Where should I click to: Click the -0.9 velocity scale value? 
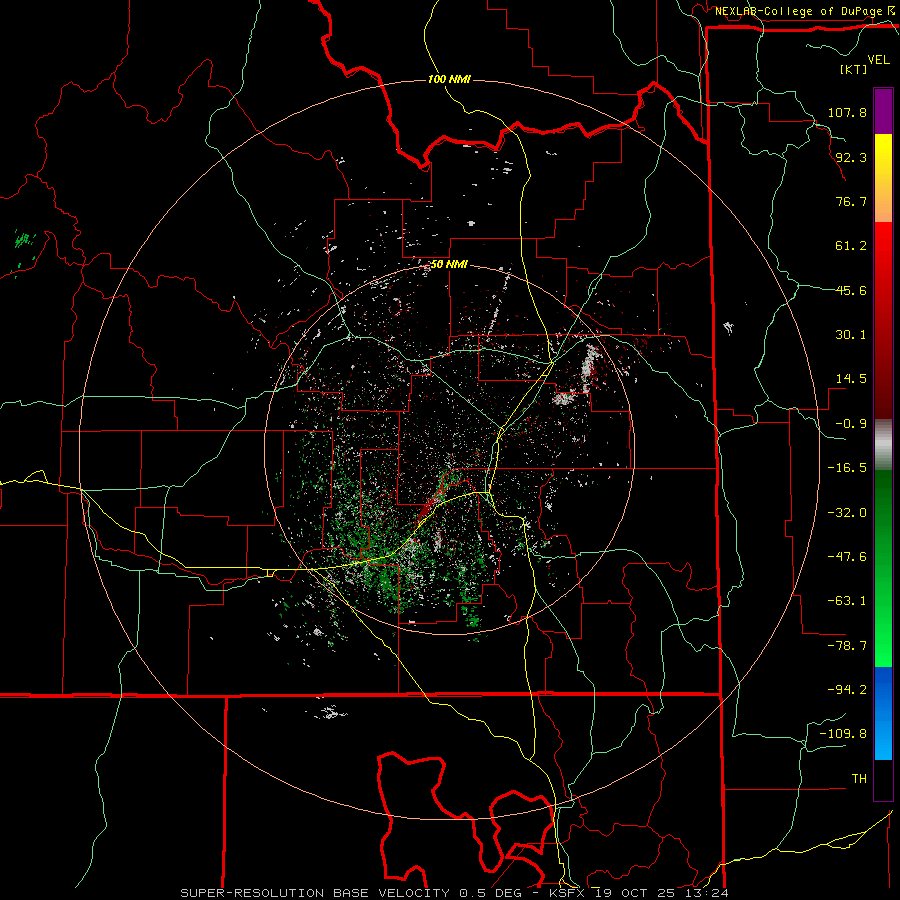tap(851, 424)
